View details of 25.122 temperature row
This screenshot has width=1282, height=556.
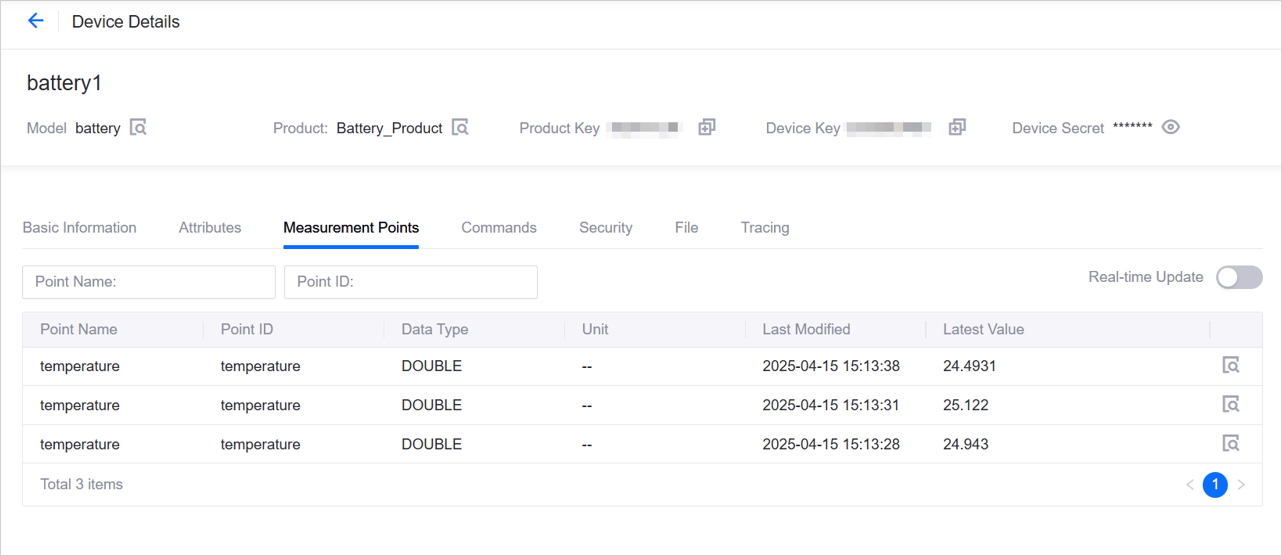(1231, 405)
